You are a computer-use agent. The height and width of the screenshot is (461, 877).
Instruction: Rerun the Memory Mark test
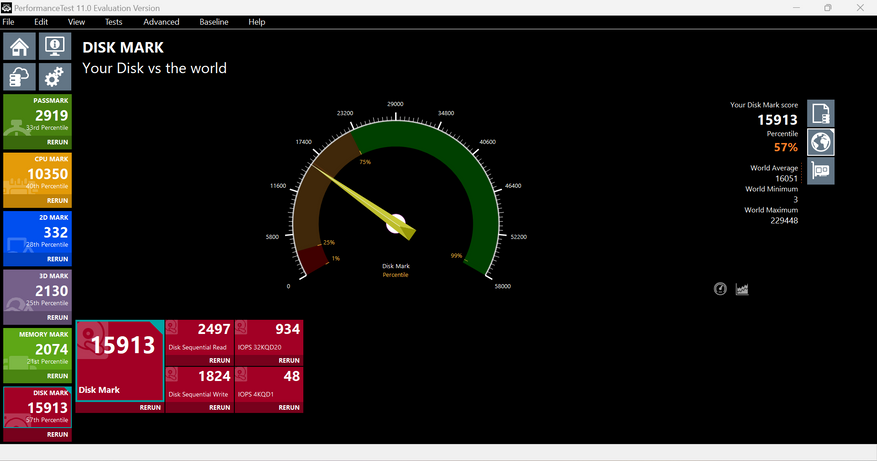58,376
